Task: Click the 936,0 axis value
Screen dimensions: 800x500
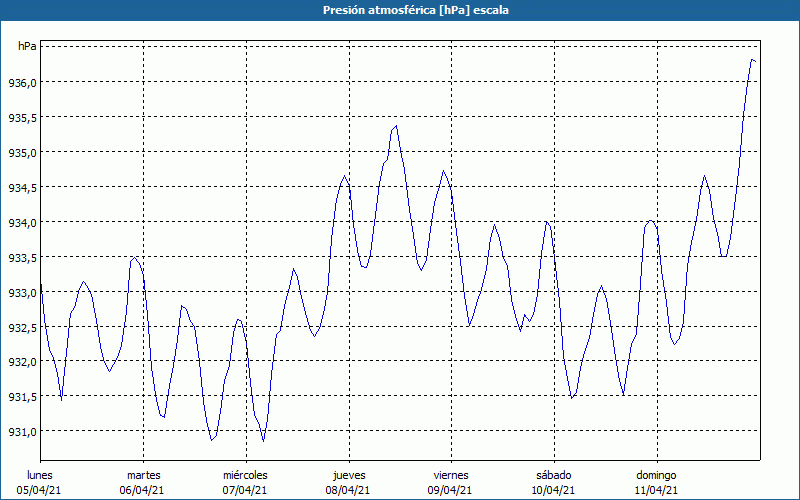Action: [23, 83]
